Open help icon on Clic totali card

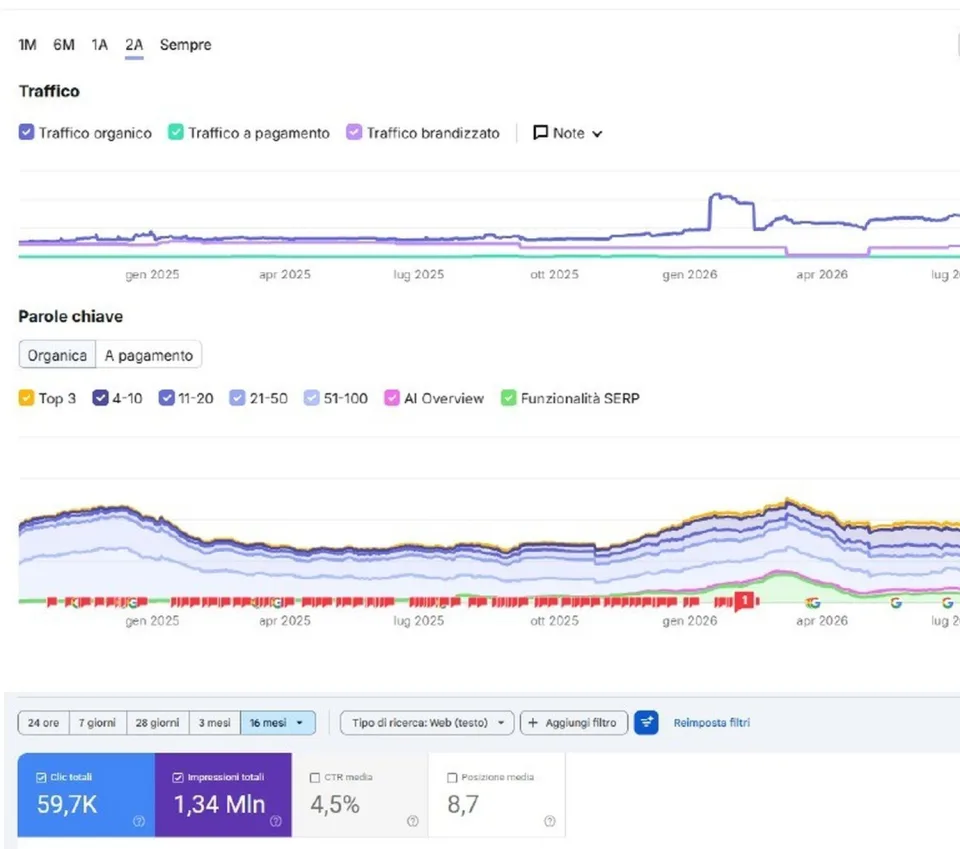[139, 821]
